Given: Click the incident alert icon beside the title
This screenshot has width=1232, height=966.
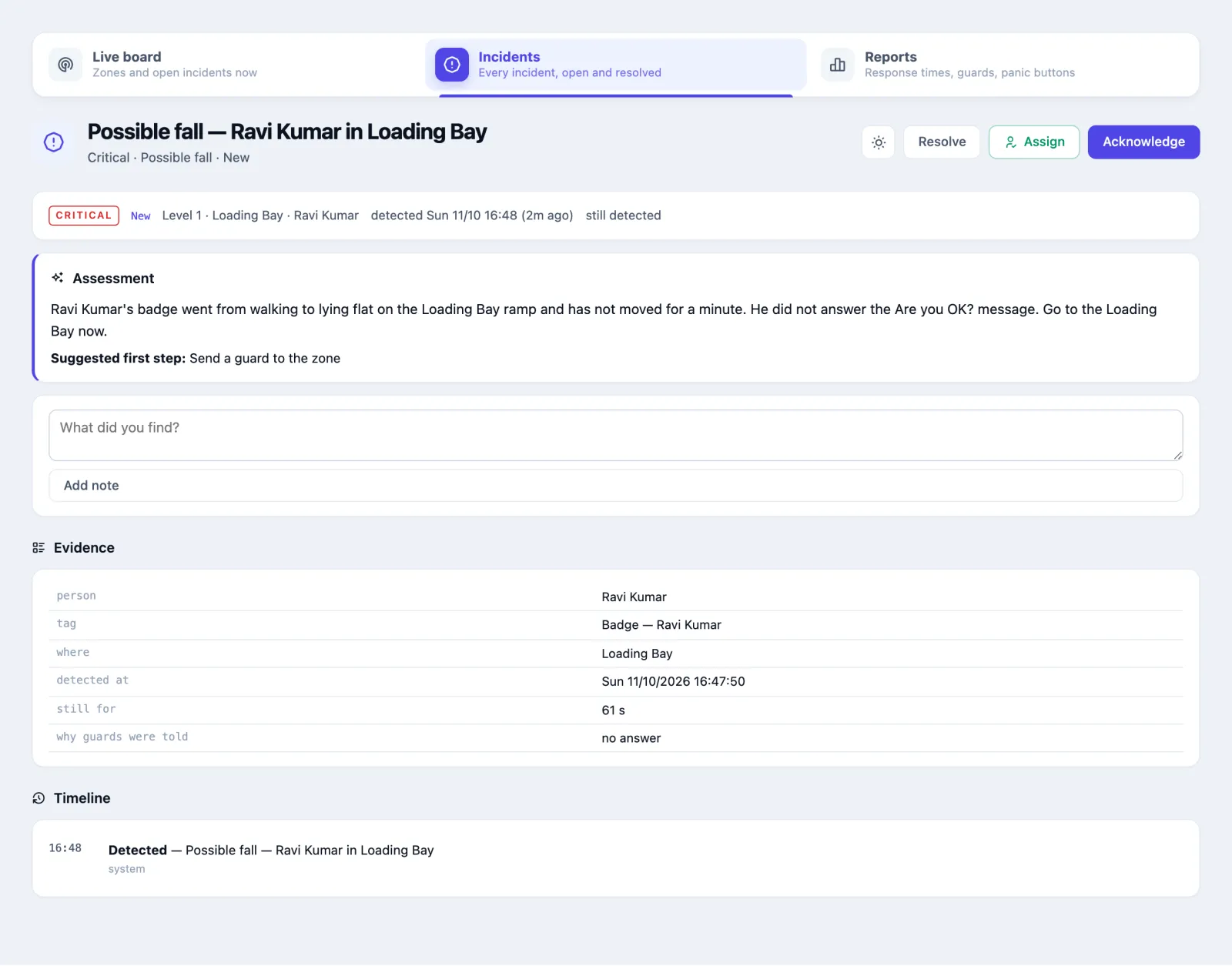Looking at the screenshot, I should 54,142.
